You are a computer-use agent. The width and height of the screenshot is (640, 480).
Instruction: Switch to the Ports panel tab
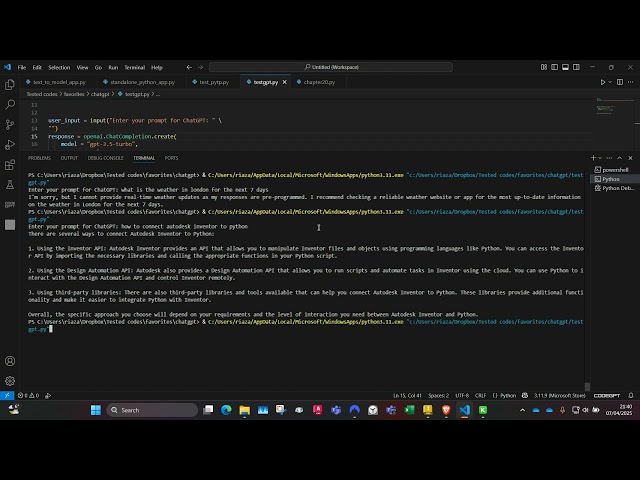[171, 158]
